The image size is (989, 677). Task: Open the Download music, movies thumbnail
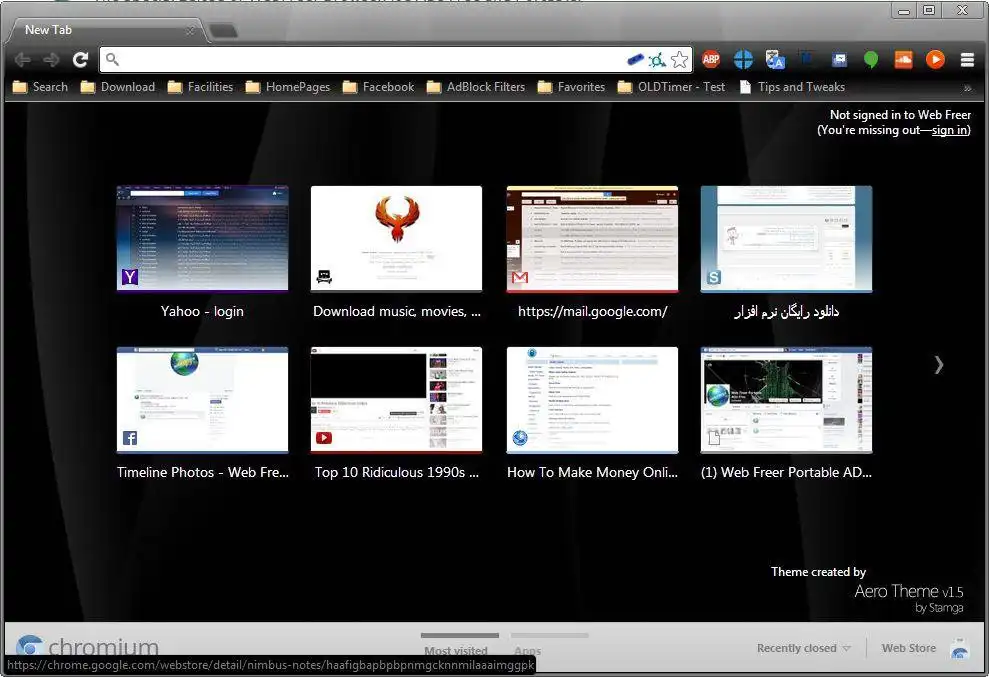tap(396, 238)
